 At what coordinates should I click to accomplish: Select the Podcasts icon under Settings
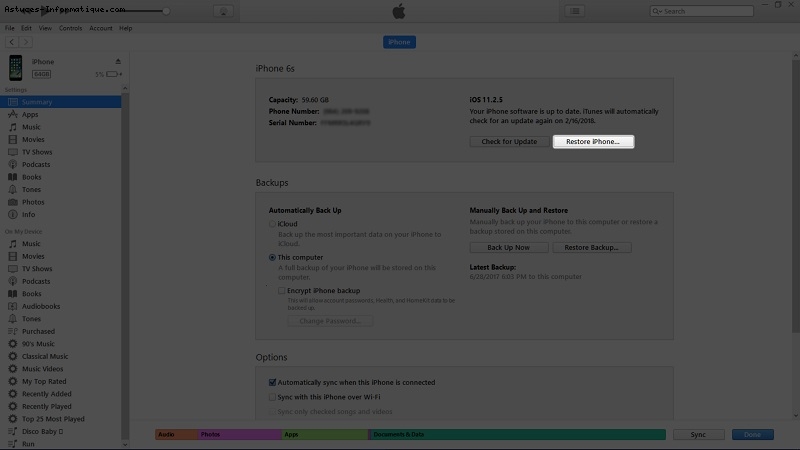click(x=13, y=164)
